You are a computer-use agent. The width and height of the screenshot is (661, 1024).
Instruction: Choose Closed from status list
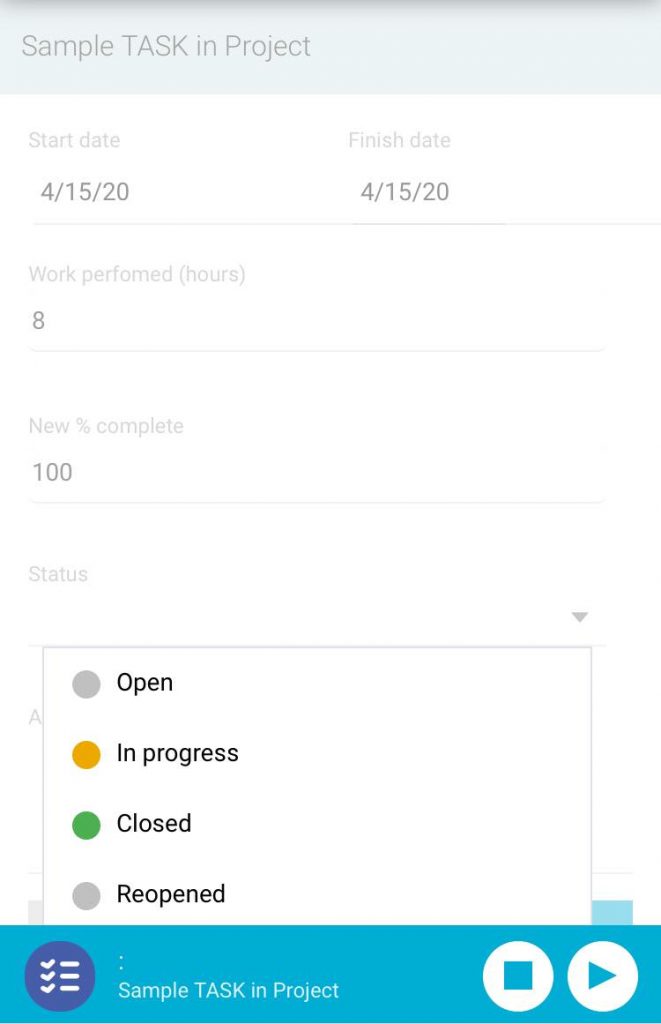point(154,824)
